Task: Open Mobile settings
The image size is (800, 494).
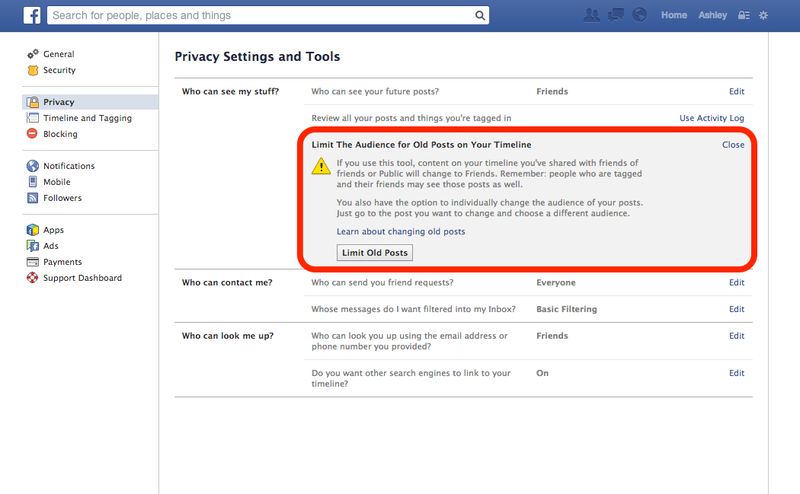Action: (x=57, y=182)
